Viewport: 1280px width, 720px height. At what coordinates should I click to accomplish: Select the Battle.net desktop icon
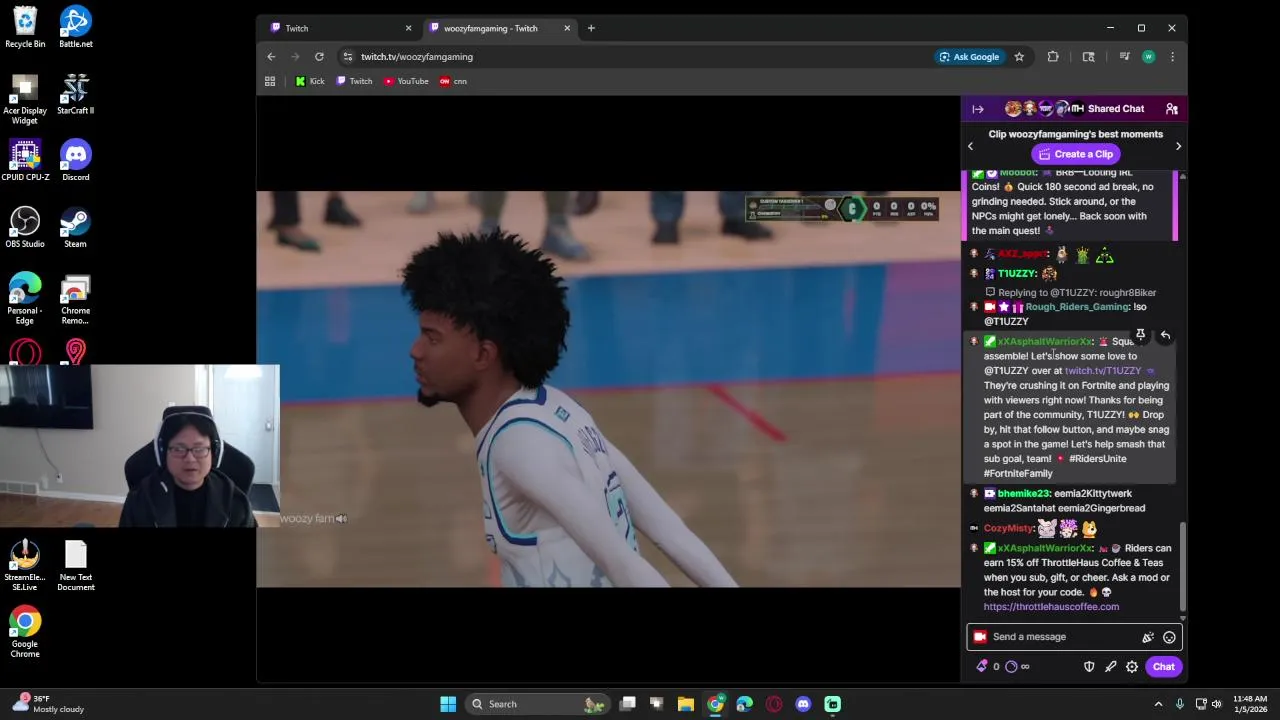click(76, 27)
